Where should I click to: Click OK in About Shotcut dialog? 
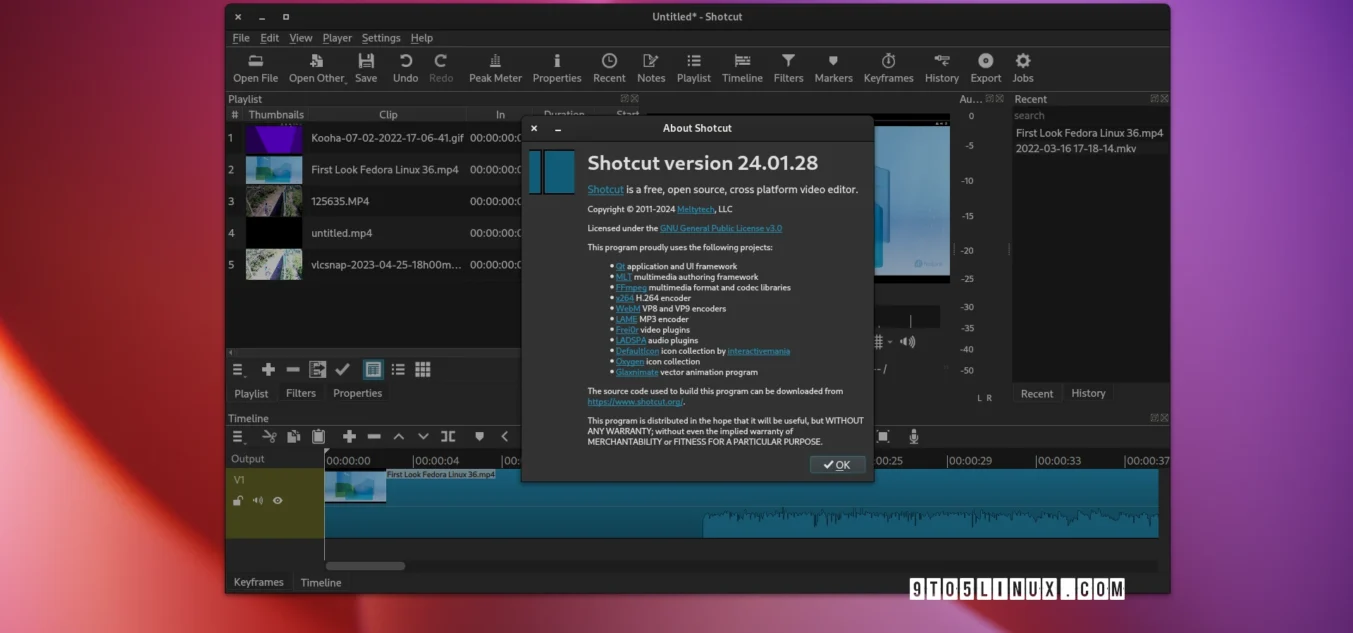[837, 465]
